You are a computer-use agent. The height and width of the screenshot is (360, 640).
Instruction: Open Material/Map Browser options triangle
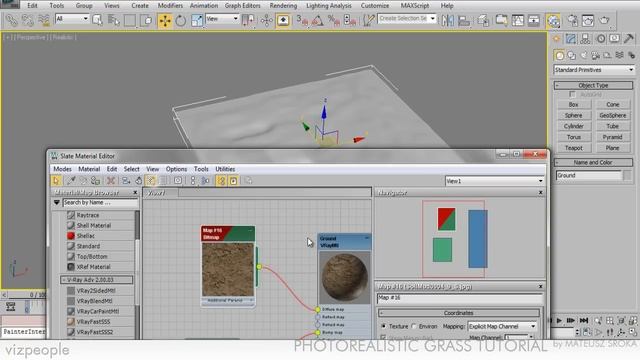pyautogui.click(x=57, y=202)
